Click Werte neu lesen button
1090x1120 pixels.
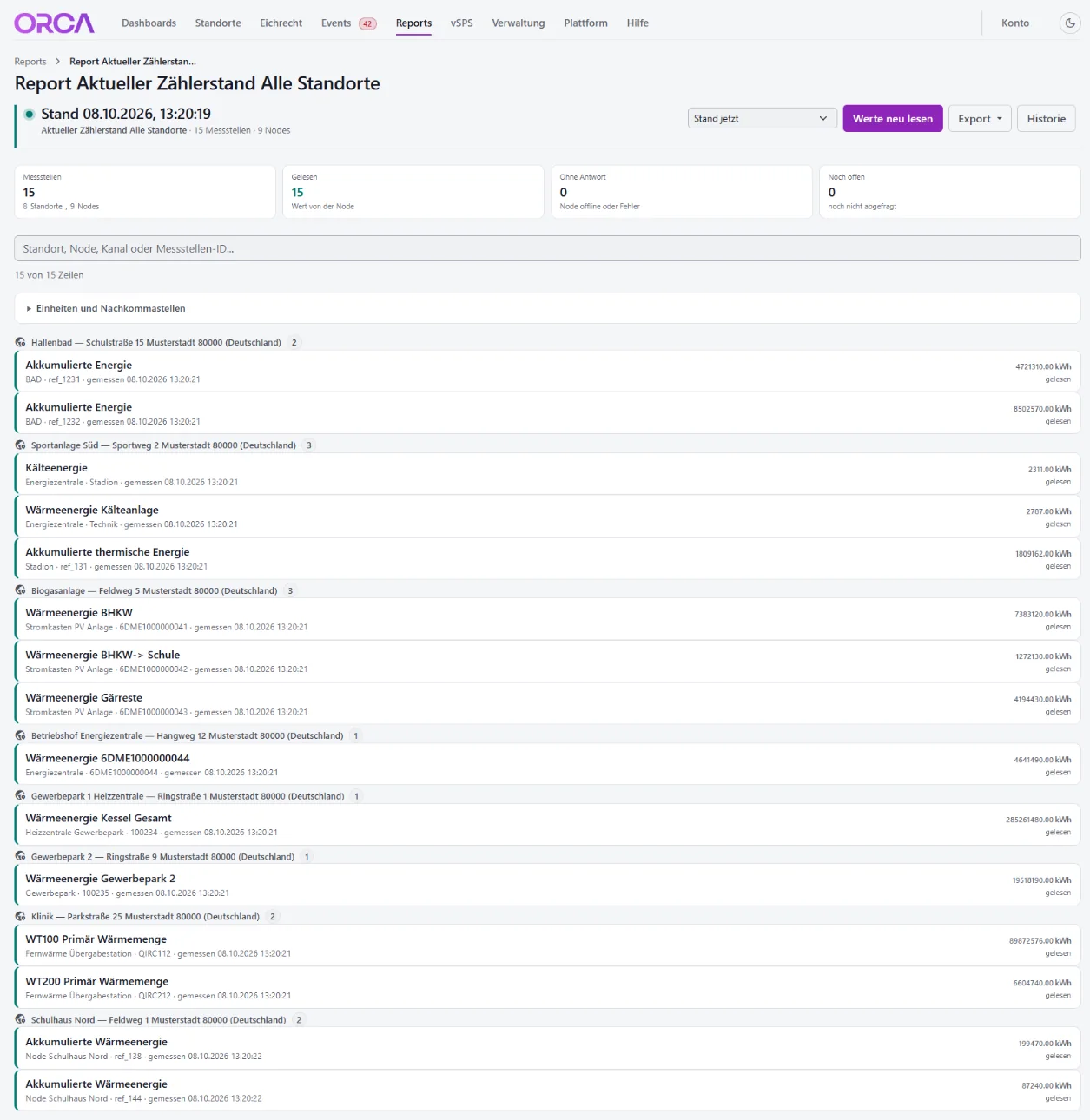[893, 119]
